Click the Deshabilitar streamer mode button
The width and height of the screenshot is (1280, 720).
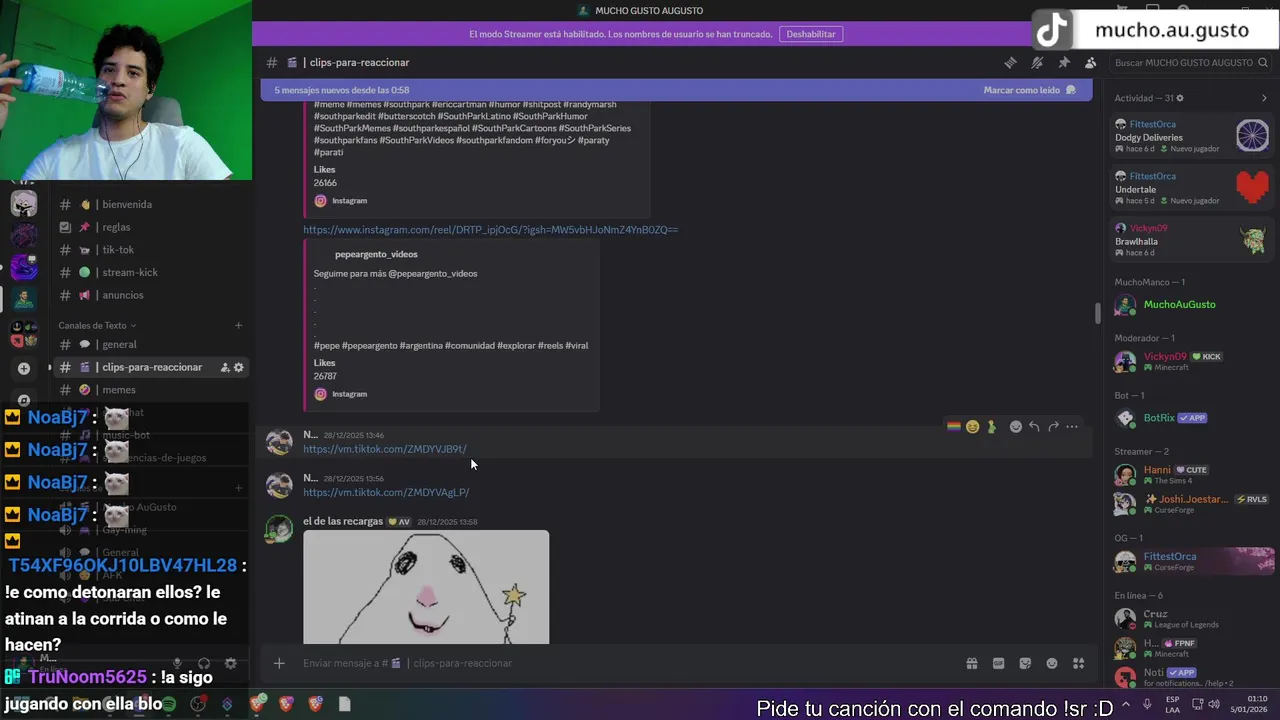[x=811, y=34]
